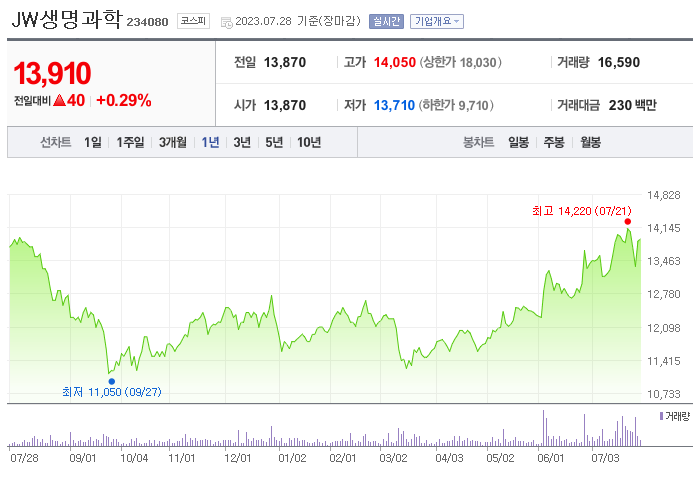Click the 최저 11,050 (09/27) label

pyautogui.click(x=112, y=392)
